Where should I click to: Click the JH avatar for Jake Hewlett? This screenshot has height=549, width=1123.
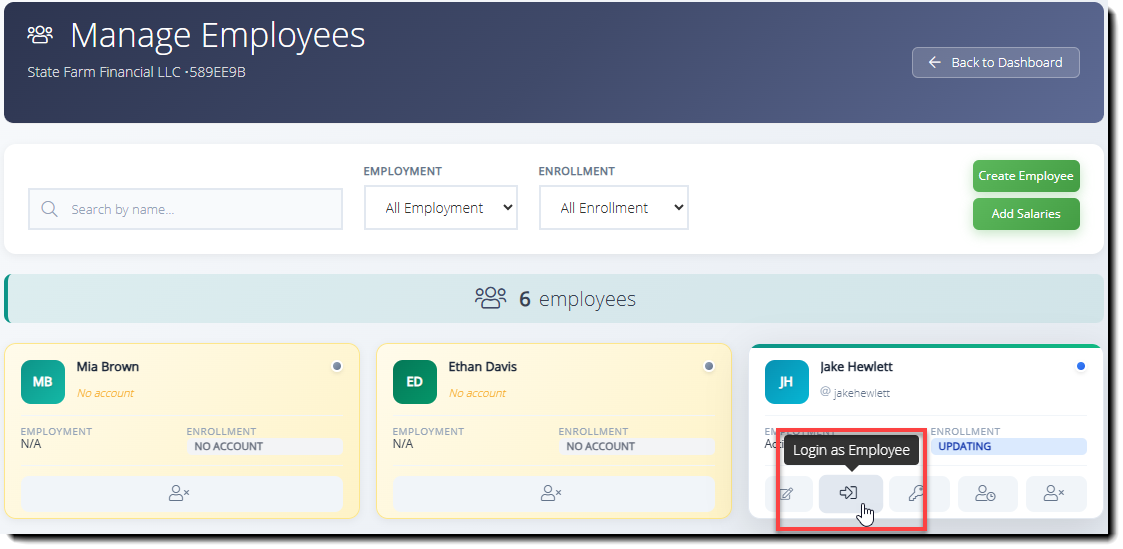786,382
